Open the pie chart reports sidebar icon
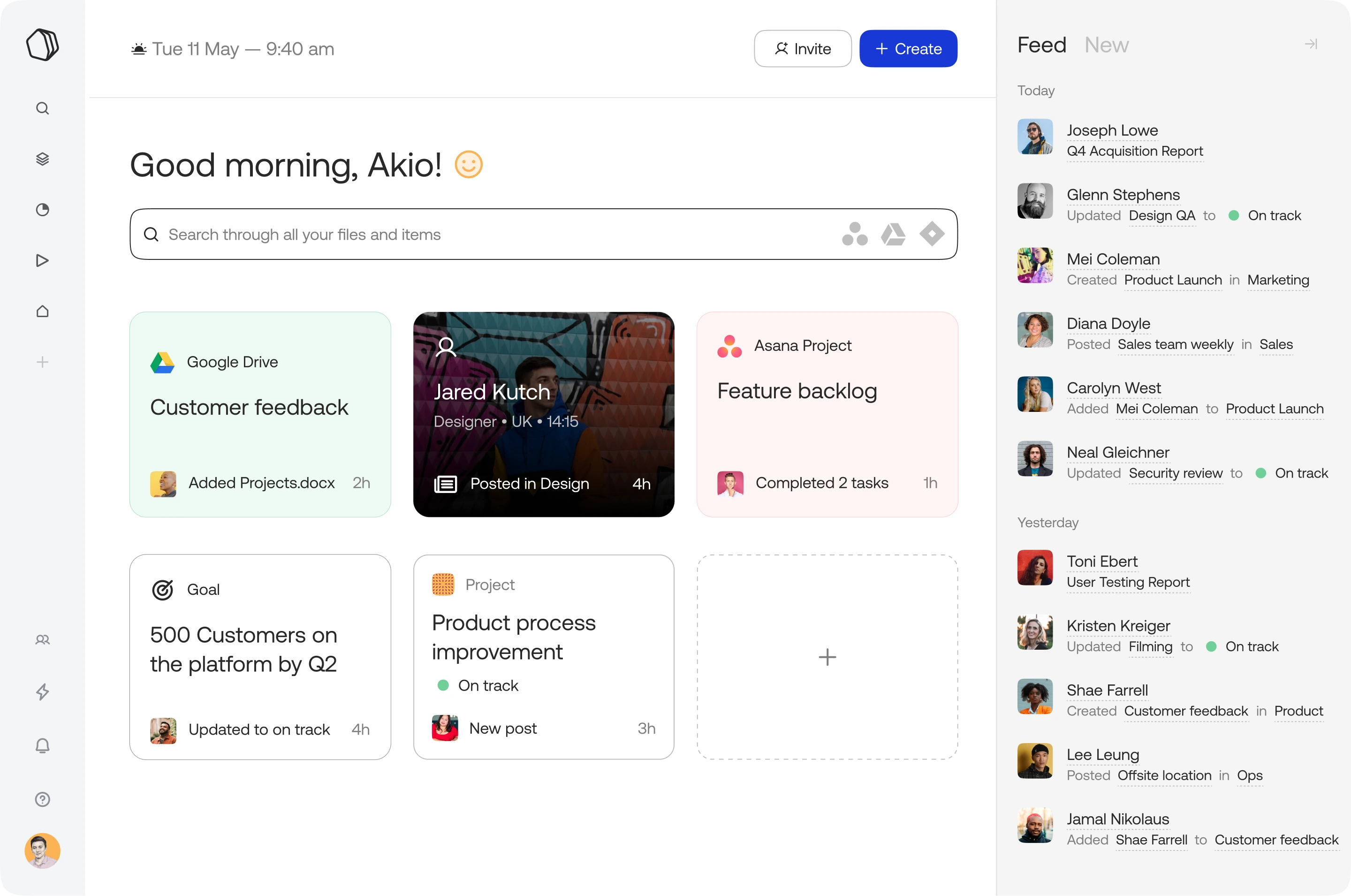 coord(42,210)
